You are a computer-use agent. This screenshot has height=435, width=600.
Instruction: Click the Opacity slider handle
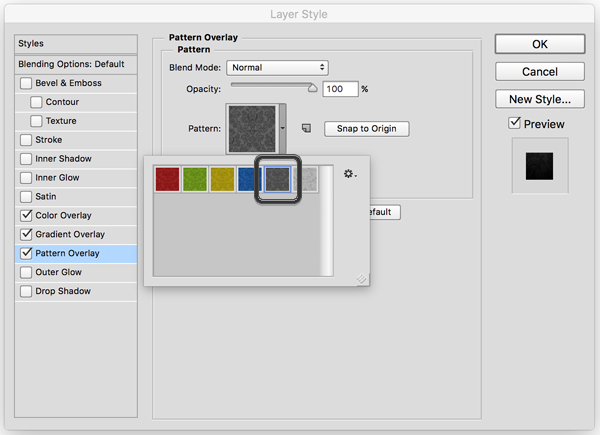312,88
